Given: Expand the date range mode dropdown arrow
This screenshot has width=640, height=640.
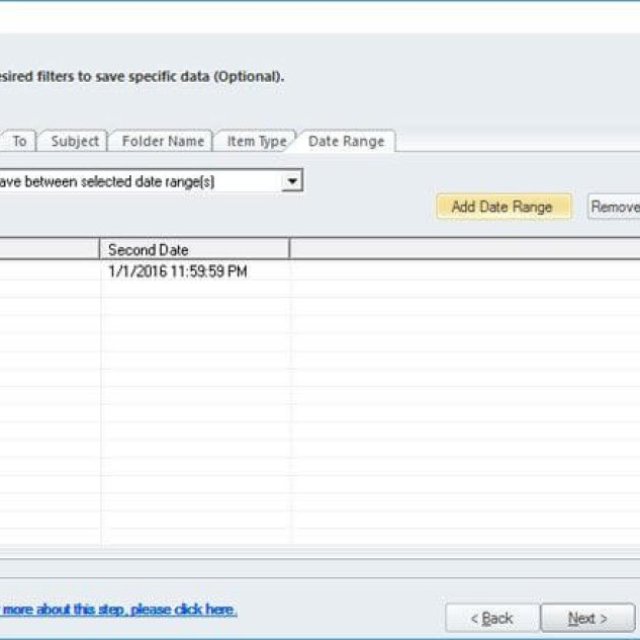Looking at the screenshot, I should 292,181.
